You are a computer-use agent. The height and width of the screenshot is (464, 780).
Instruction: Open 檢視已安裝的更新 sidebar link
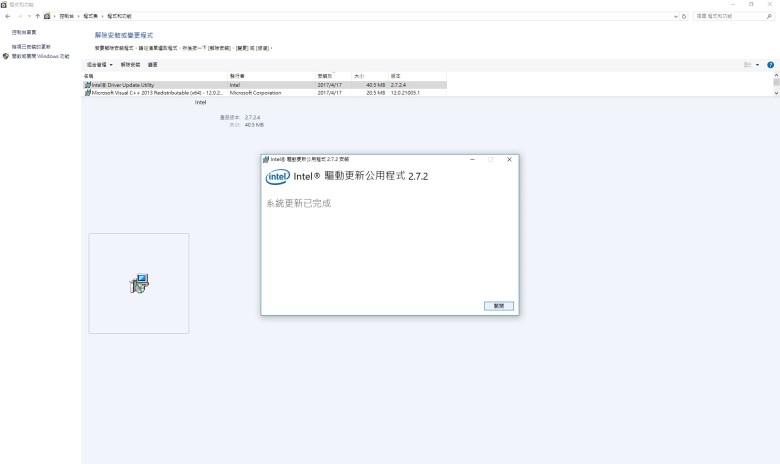pyautogui.click(x=31, y=47)
